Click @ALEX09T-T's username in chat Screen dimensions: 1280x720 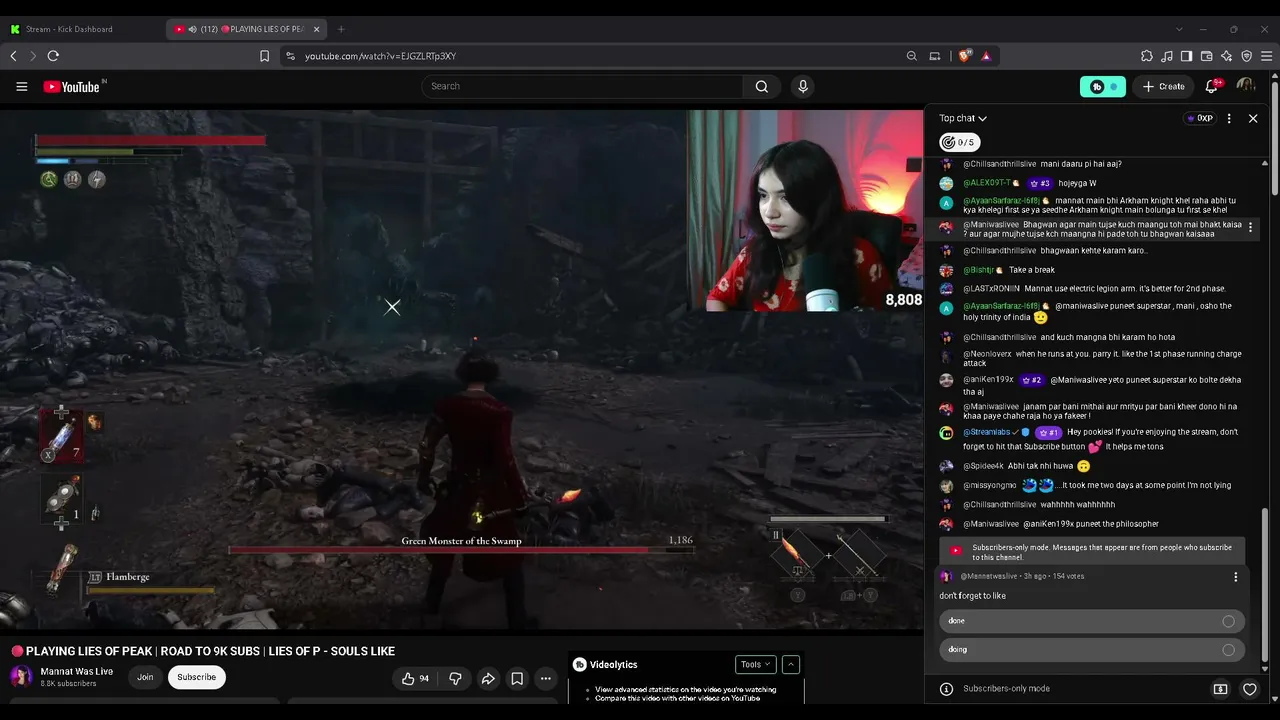tap(987, 183)
